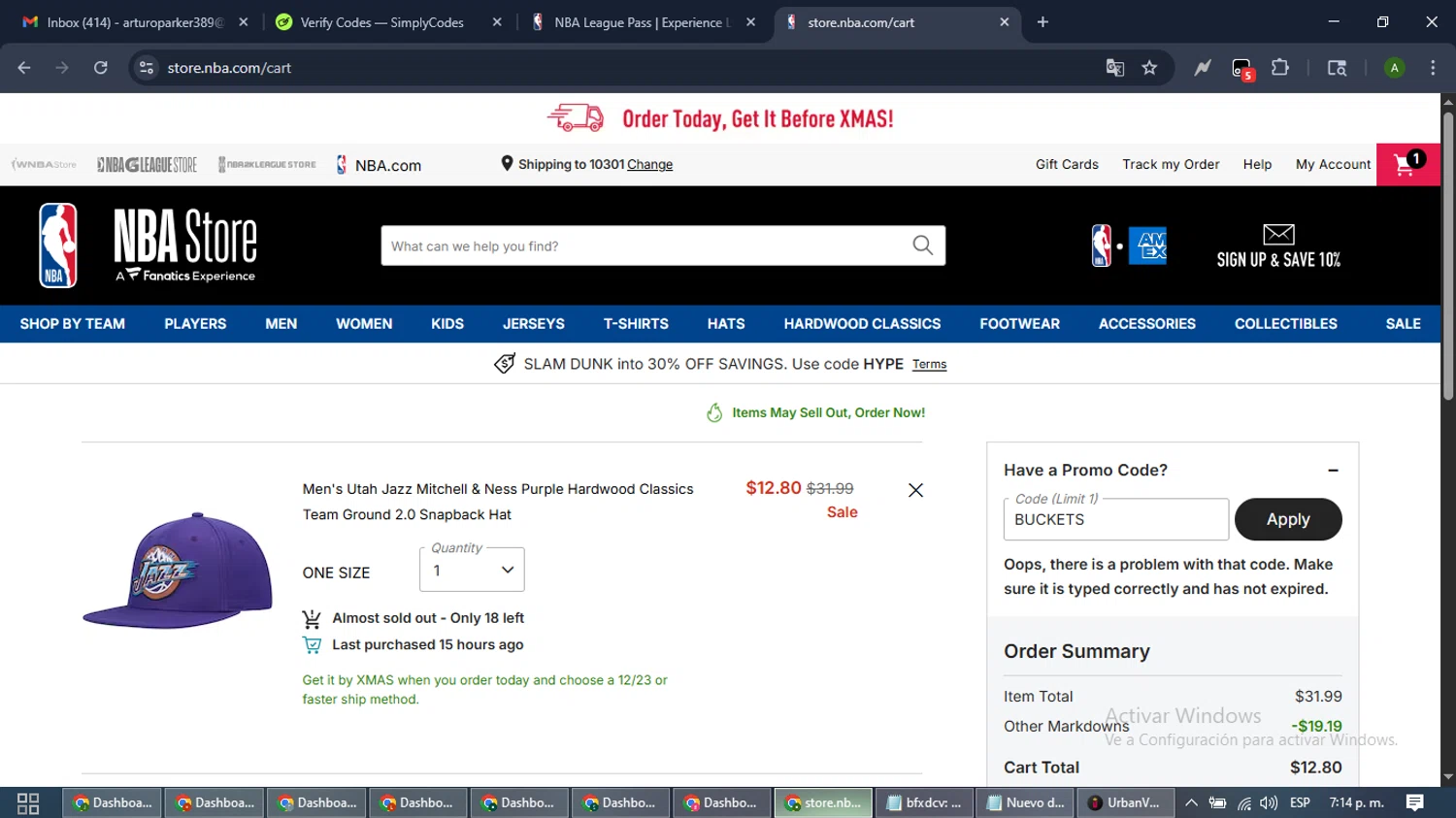Viewport: 1456px width, 818px height.
Task: Open the profile avatar A in Chrome
Action: tap(1395, 68)
